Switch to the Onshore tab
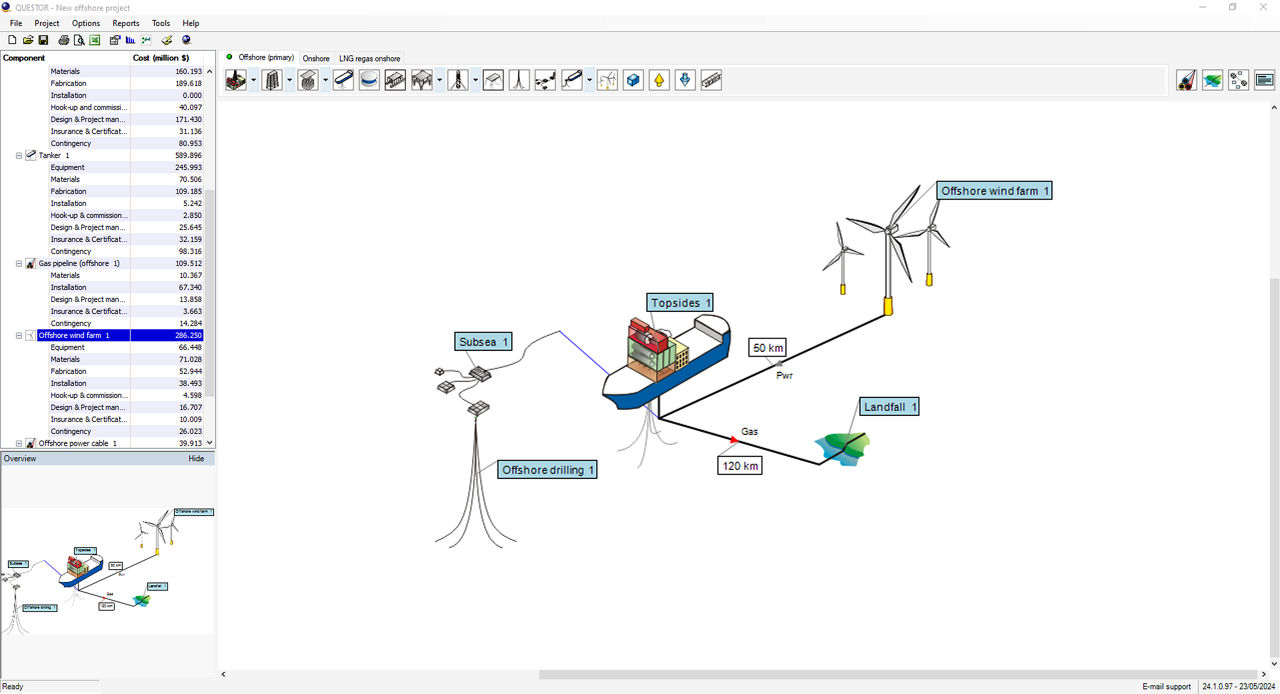This screenshot has height=694, width=1280. point(316,59)
